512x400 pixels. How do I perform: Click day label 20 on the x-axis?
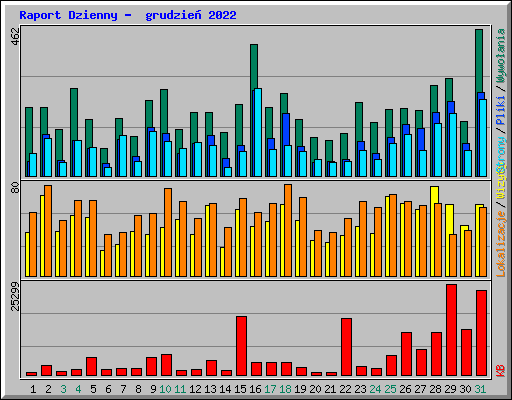(x=315, y=389)
